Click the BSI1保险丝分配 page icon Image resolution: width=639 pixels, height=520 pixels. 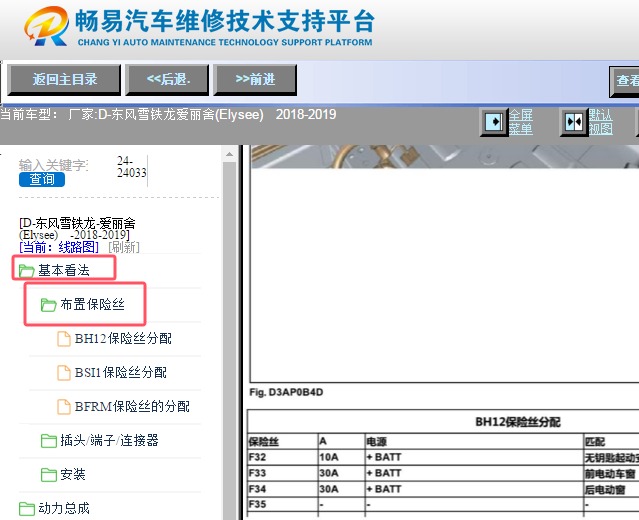tap(63, 372)
